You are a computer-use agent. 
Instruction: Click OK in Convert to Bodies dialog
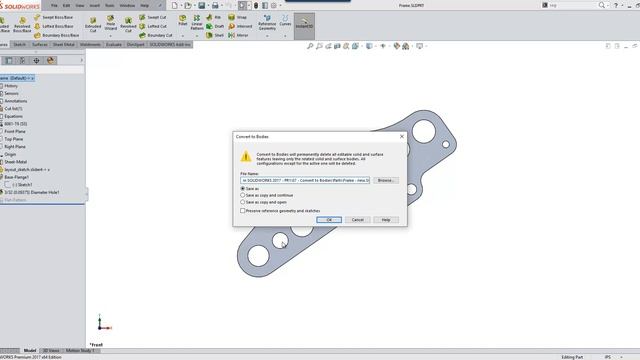(329, 220)
